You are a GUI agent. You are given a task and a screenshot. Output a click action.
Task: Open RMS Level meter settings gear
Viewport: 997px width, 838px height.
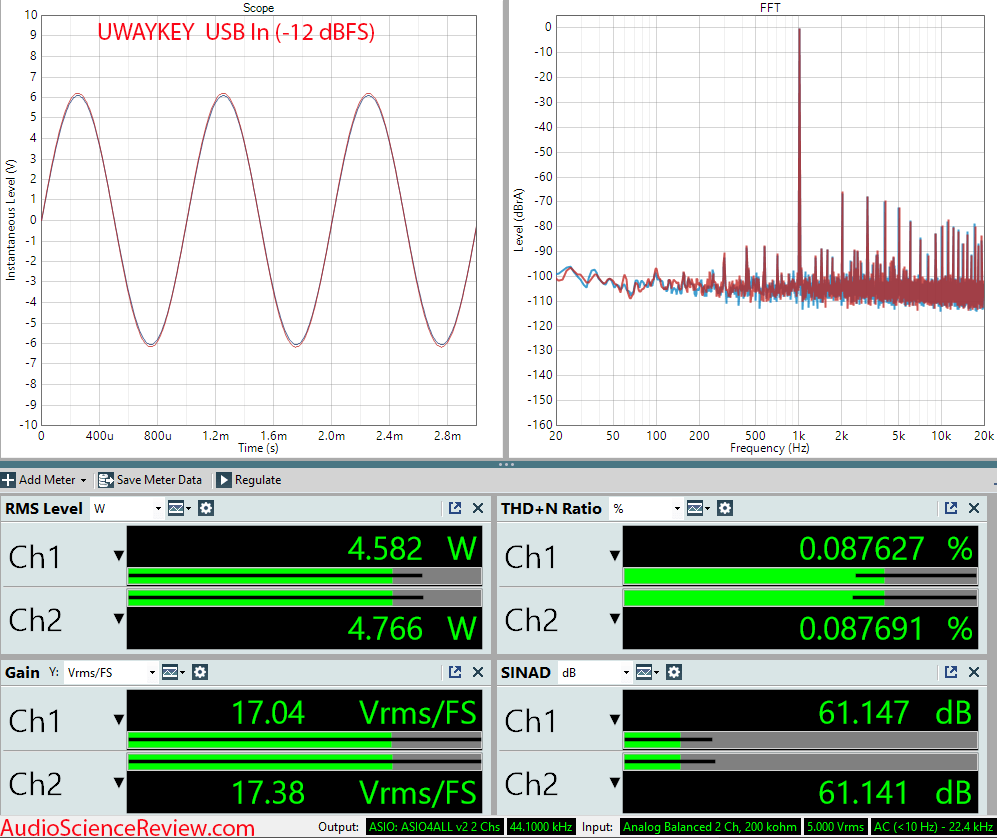pyautogui.click(x=206, y=508)
